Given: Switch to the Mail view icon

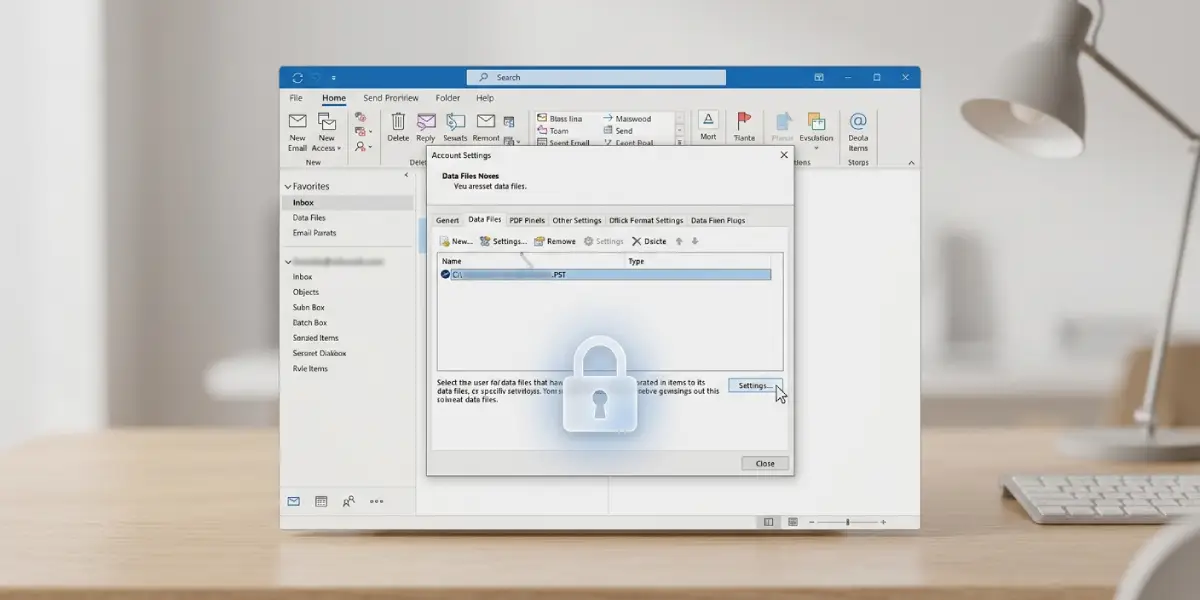Looking at the screenshot, I should tap(294, 501).
